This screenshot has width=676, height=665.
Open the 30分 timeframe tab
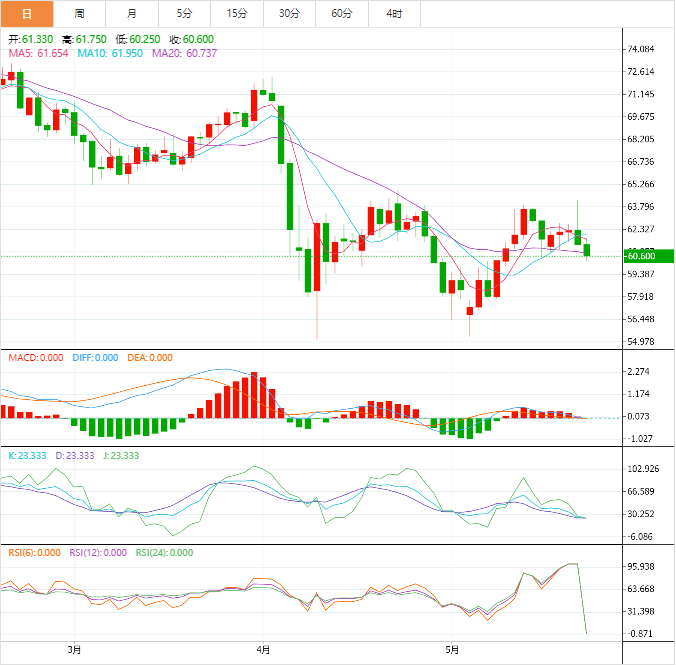coord(289,14)
